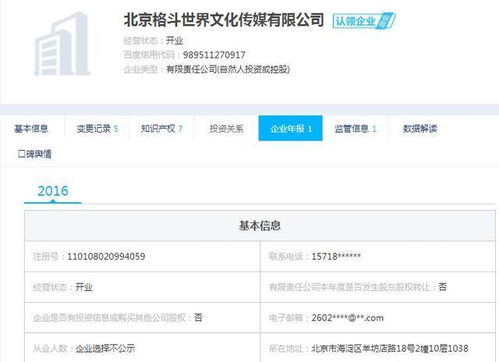
Task: Click the 企业选择不公示 employee count value
Action: pos(105,349)
